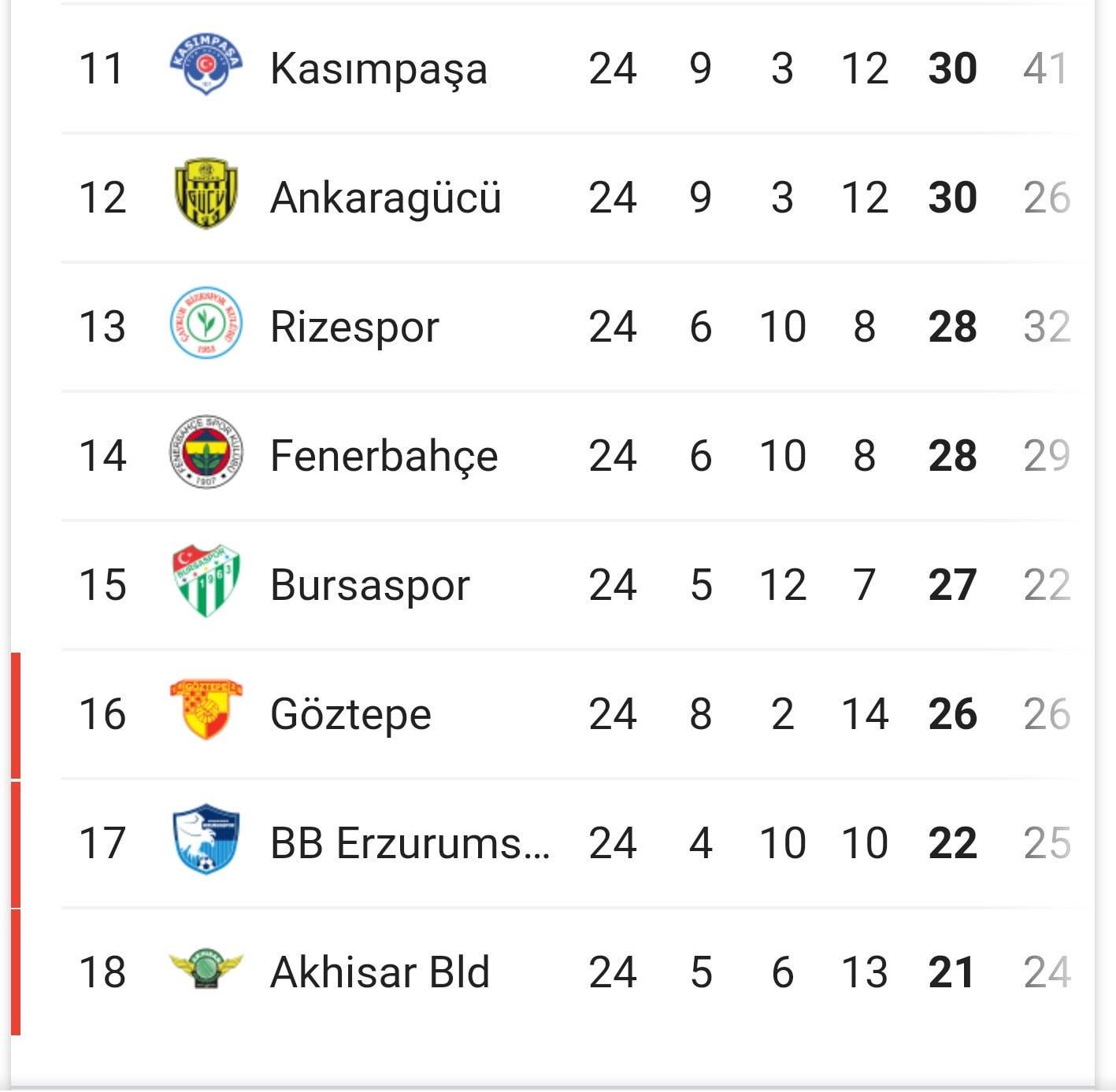Click rank 16 in the relegation zone
The height and width of the screenshot is (1092, 1116).
[x=102, y=714]
